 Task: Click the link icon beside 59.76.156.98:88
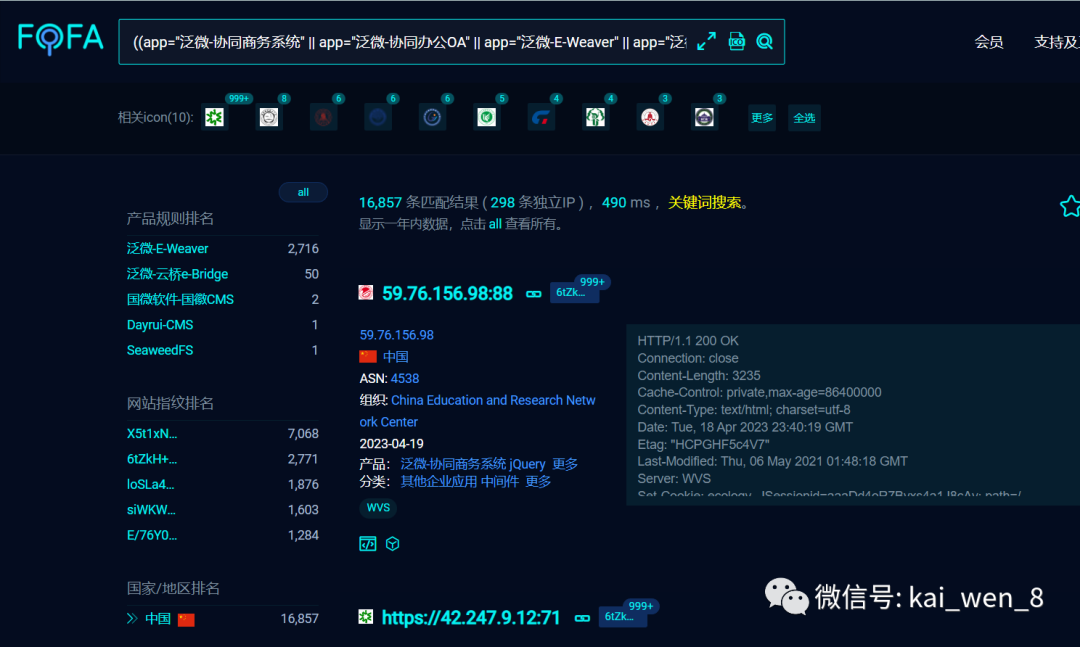coord(534,294)
